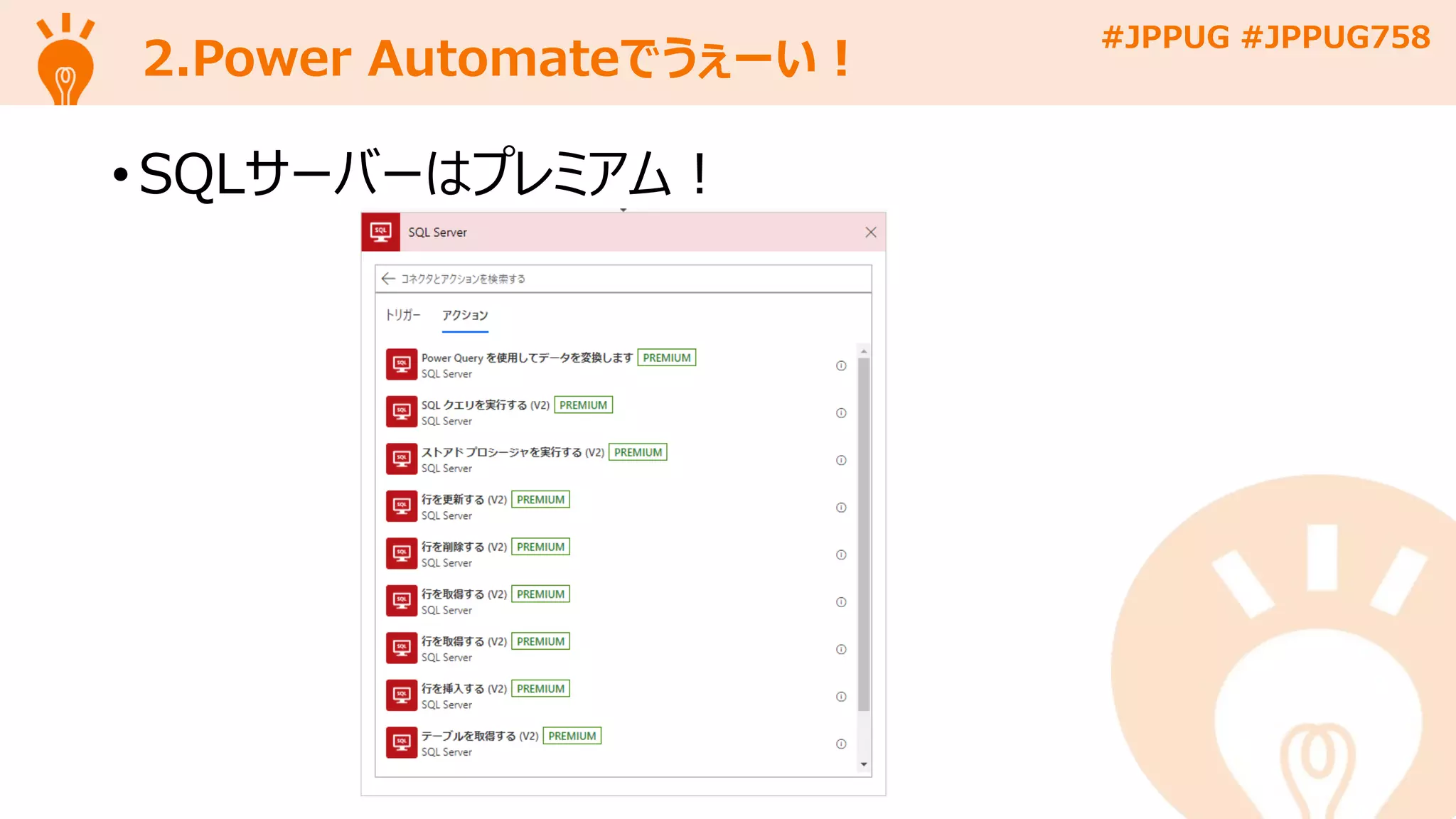
Task: Click the back arrow in the search box
Action: pyautogui.click(x=388, y=279)
